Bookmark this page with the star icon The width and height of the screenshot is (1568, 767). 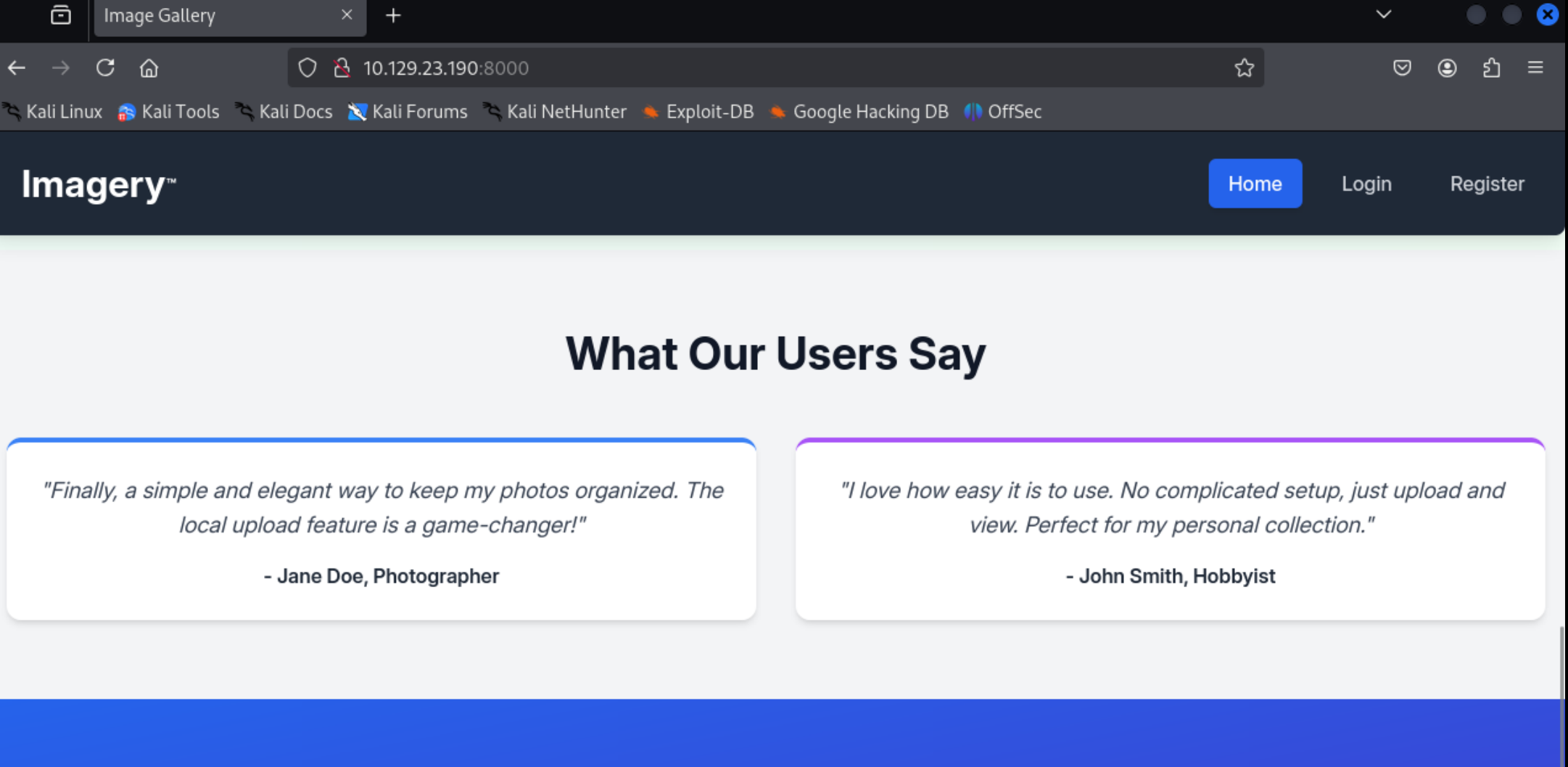(1244, 68)
